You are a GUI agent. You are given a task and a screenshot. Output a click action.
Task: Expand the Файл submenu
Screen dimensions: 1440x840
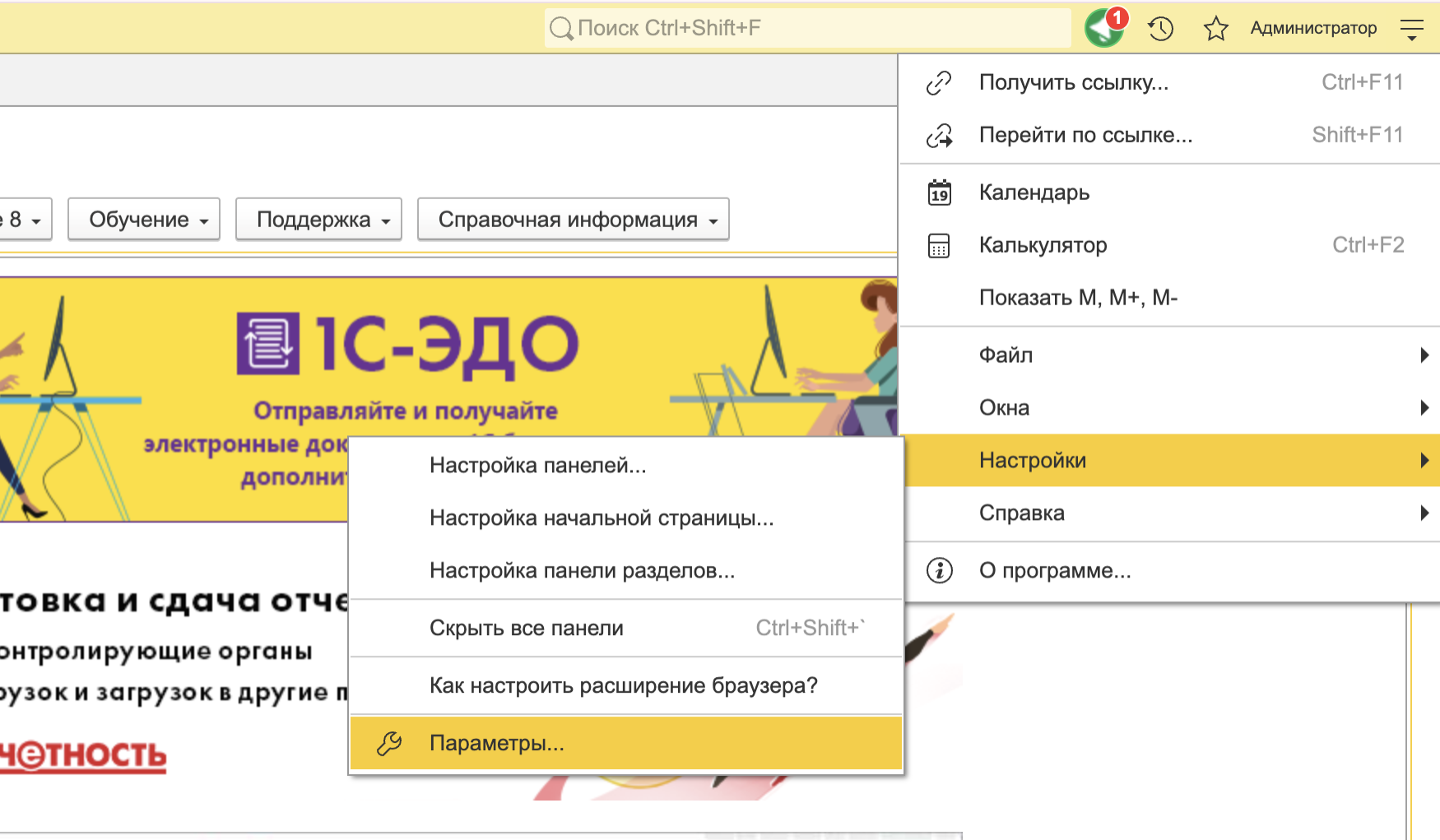click(1170, 355)
